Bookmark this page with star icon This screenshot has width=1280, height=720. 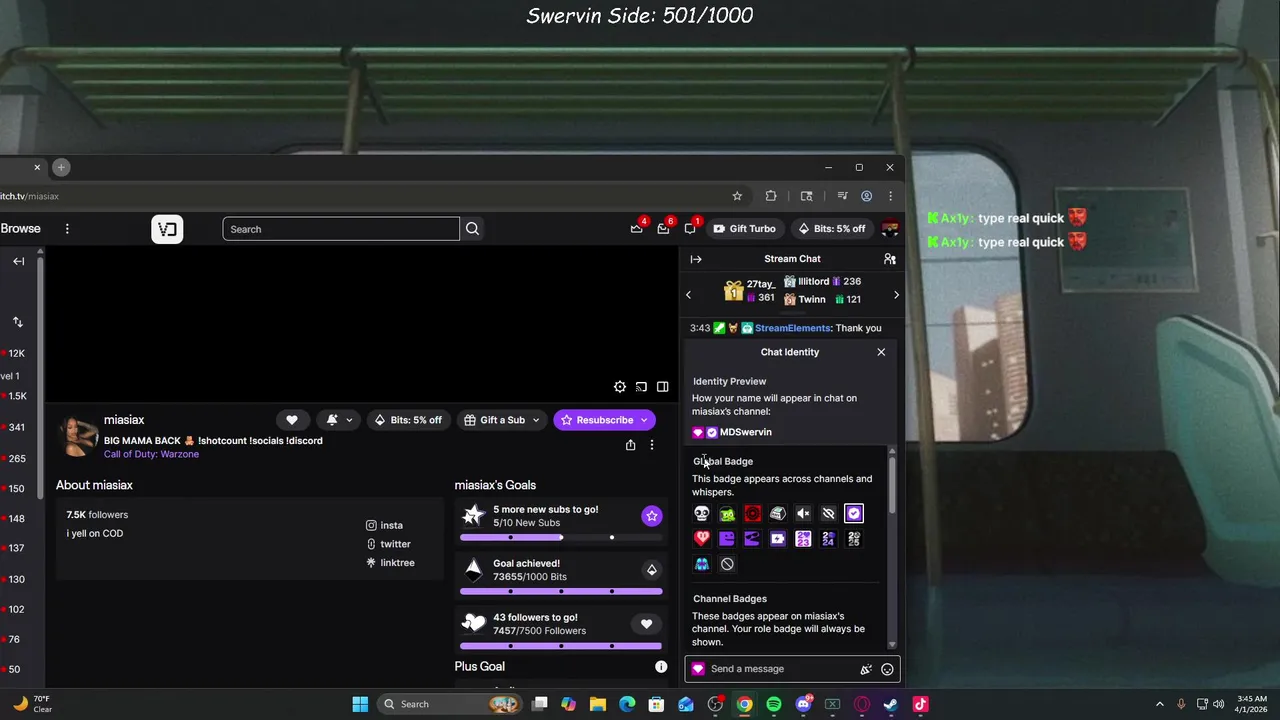pos(737,196)
